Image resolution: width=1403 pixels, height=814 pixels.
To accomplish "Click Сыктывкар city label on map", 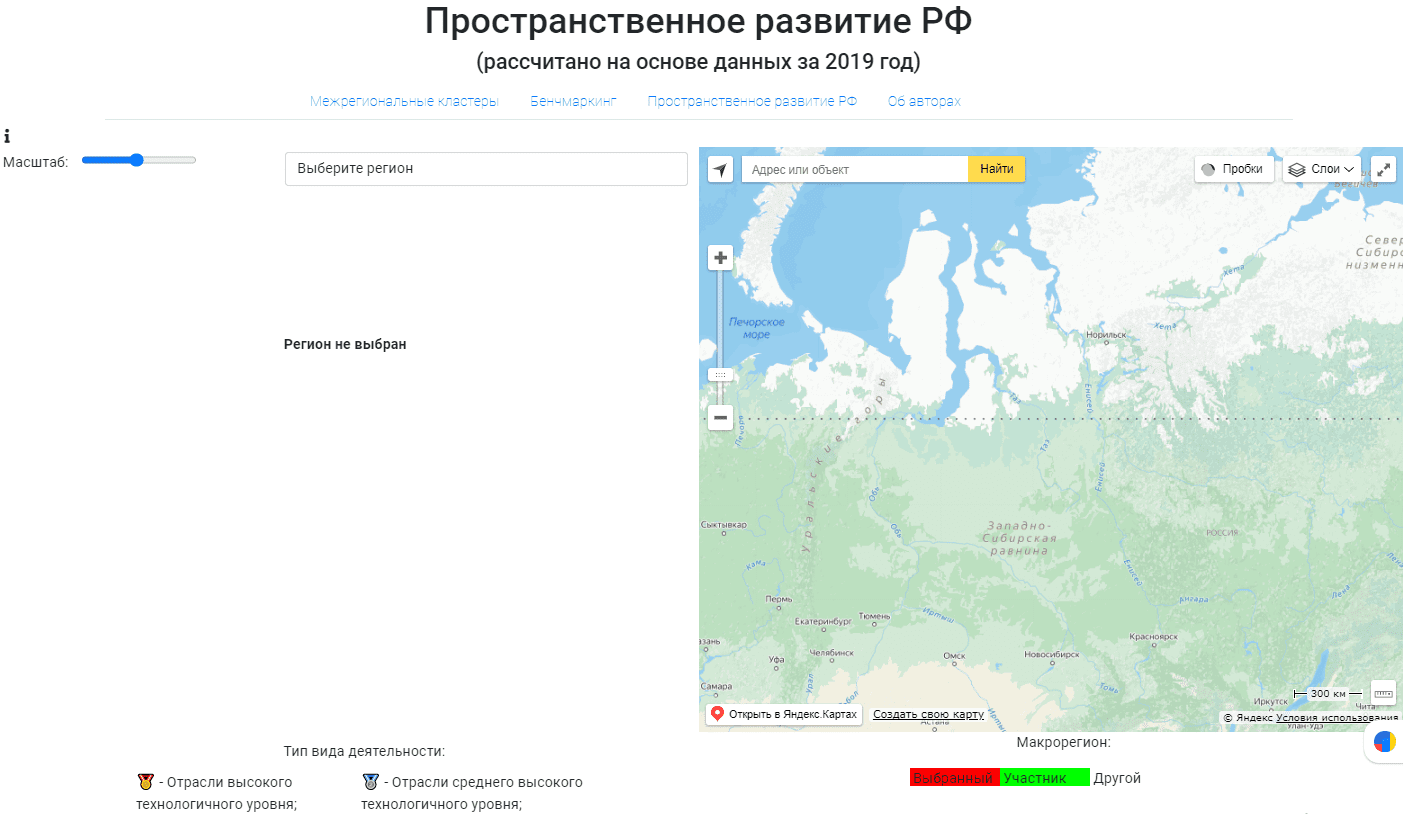I will point(724,525).
